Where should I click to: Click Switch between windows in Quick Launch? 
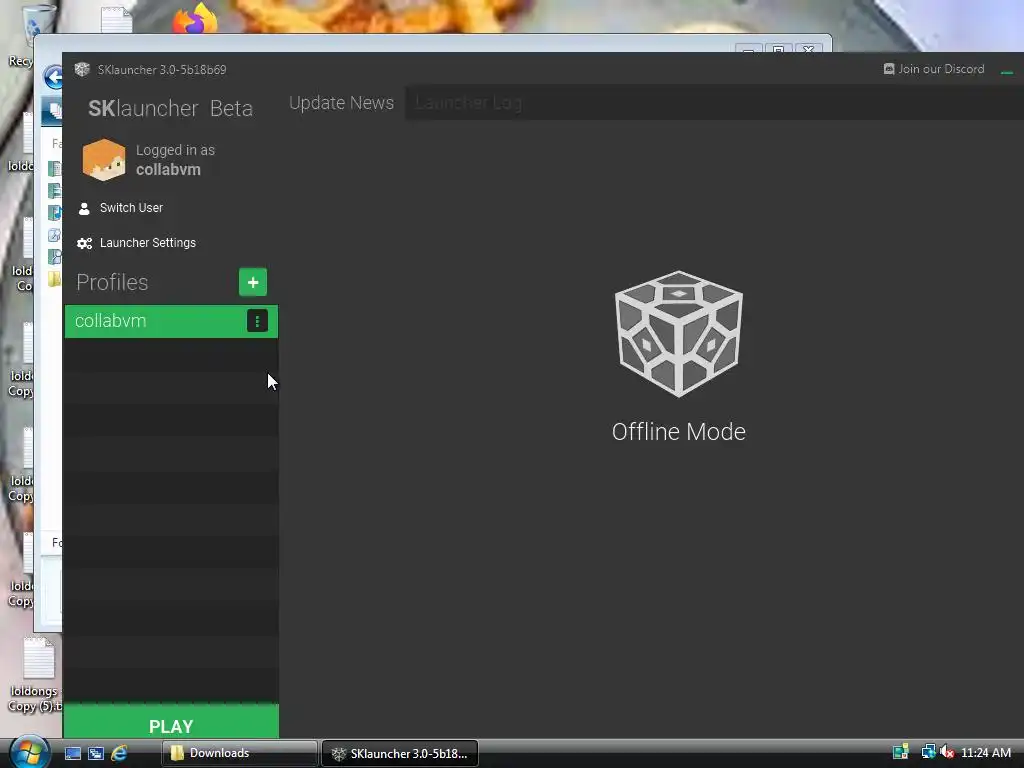pos(96,753)
